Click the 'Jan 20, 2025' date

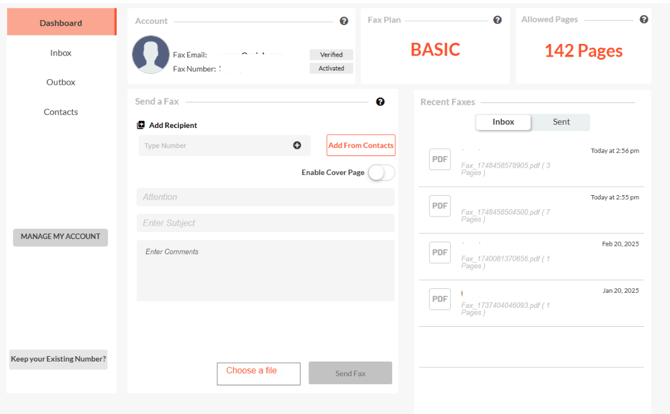tap(620, 291)
